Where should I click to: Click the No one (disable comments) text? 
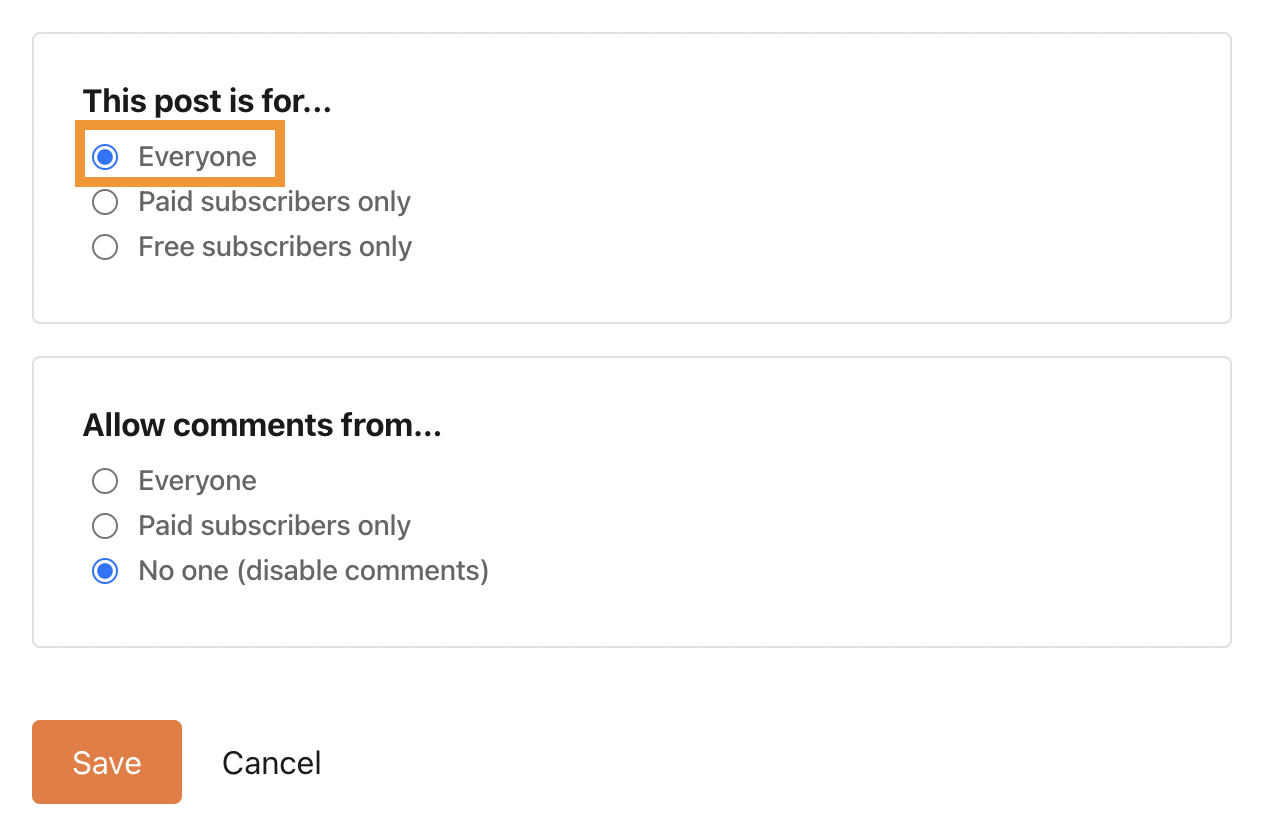(x=313, y=571)
